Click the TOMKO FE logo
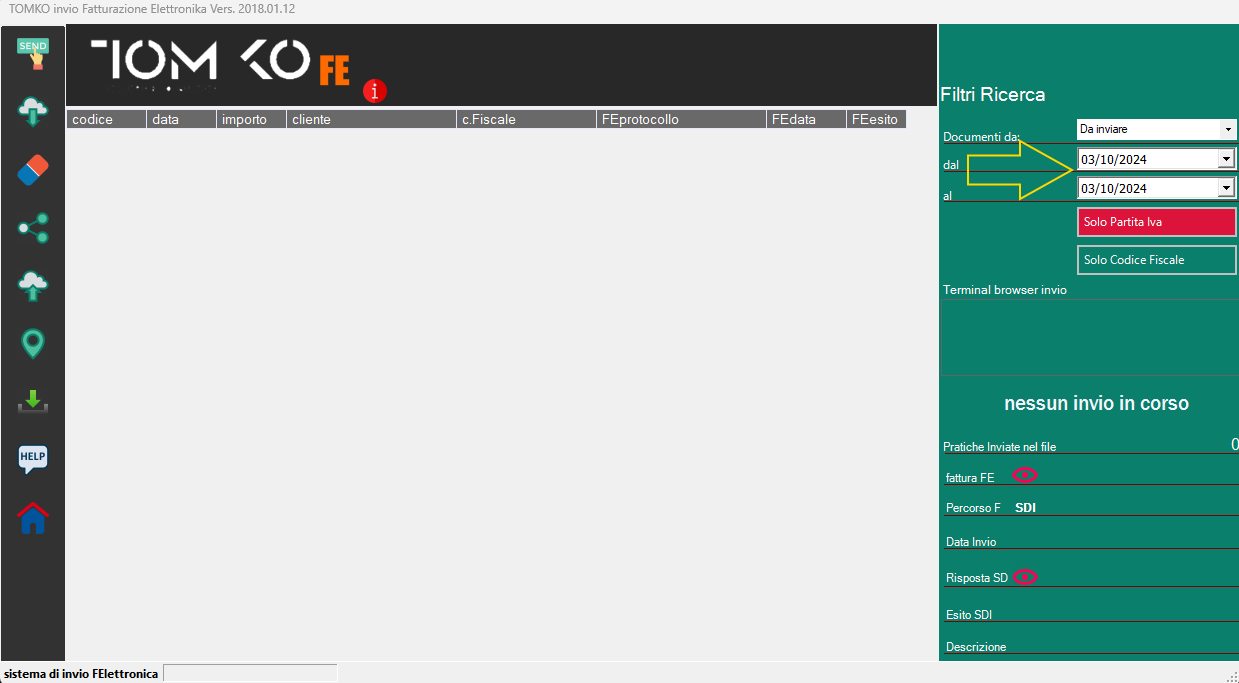The height and width of the screenshot is (683, 1239). coord(220,64)
